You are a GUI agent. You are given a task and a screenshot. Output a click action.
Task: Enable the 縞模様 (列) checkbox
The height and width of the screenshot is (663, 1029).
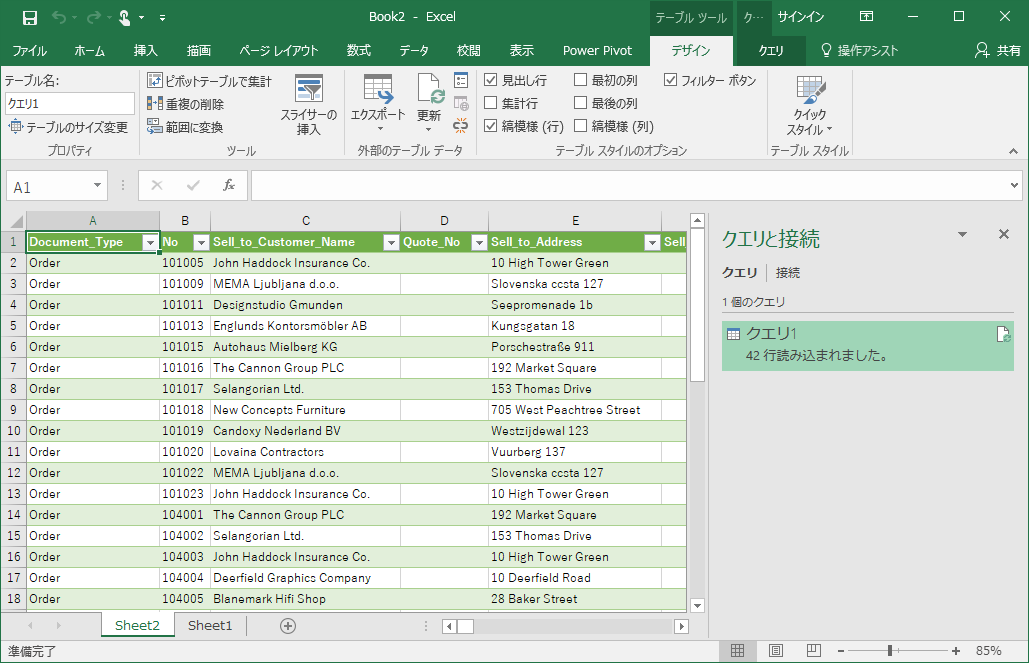click(580, 125)
